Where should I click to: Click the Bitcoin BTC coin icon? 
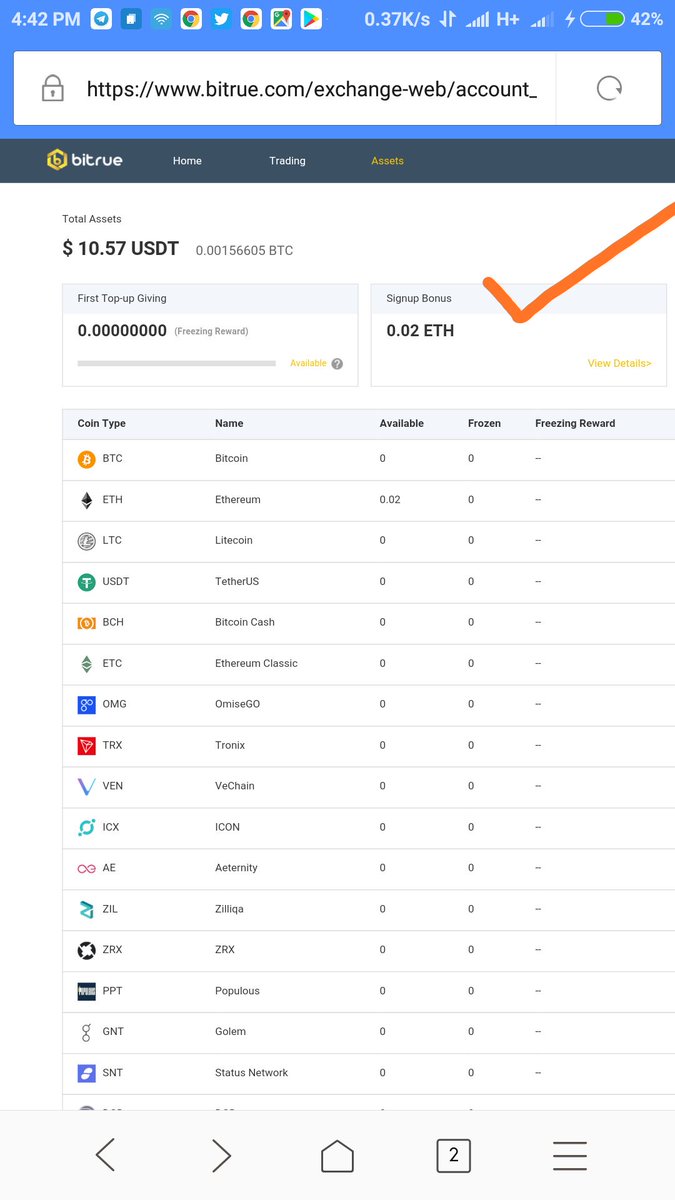87,459
